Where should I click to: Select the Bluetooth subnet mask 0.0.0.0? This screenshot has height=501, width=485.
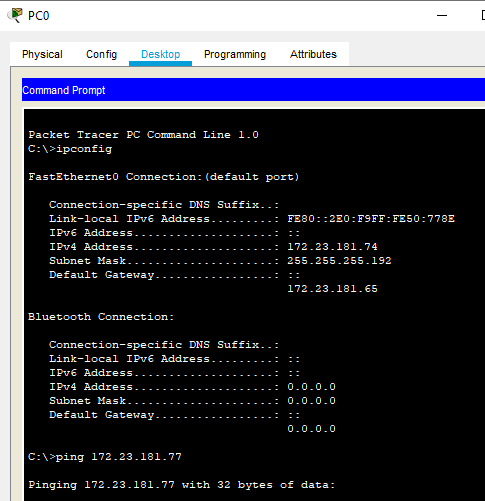point(311,401)
